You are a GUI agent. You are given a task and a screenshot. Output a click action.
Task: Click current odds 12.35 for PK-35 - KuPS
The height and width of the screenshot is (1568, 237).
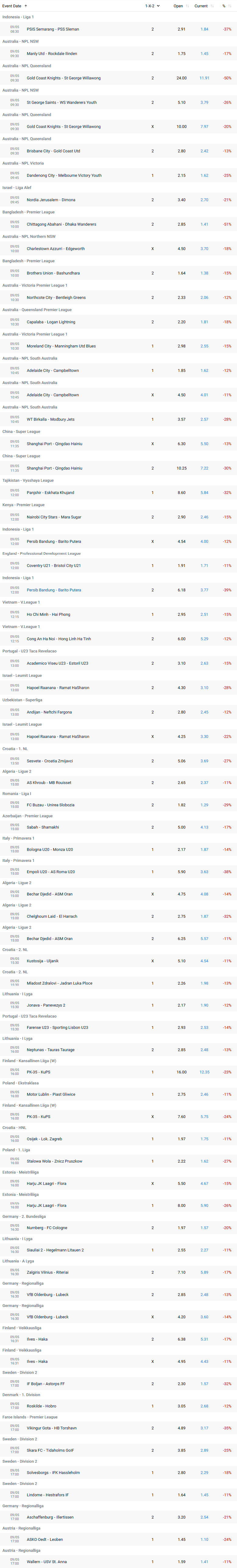point(204,1072)
